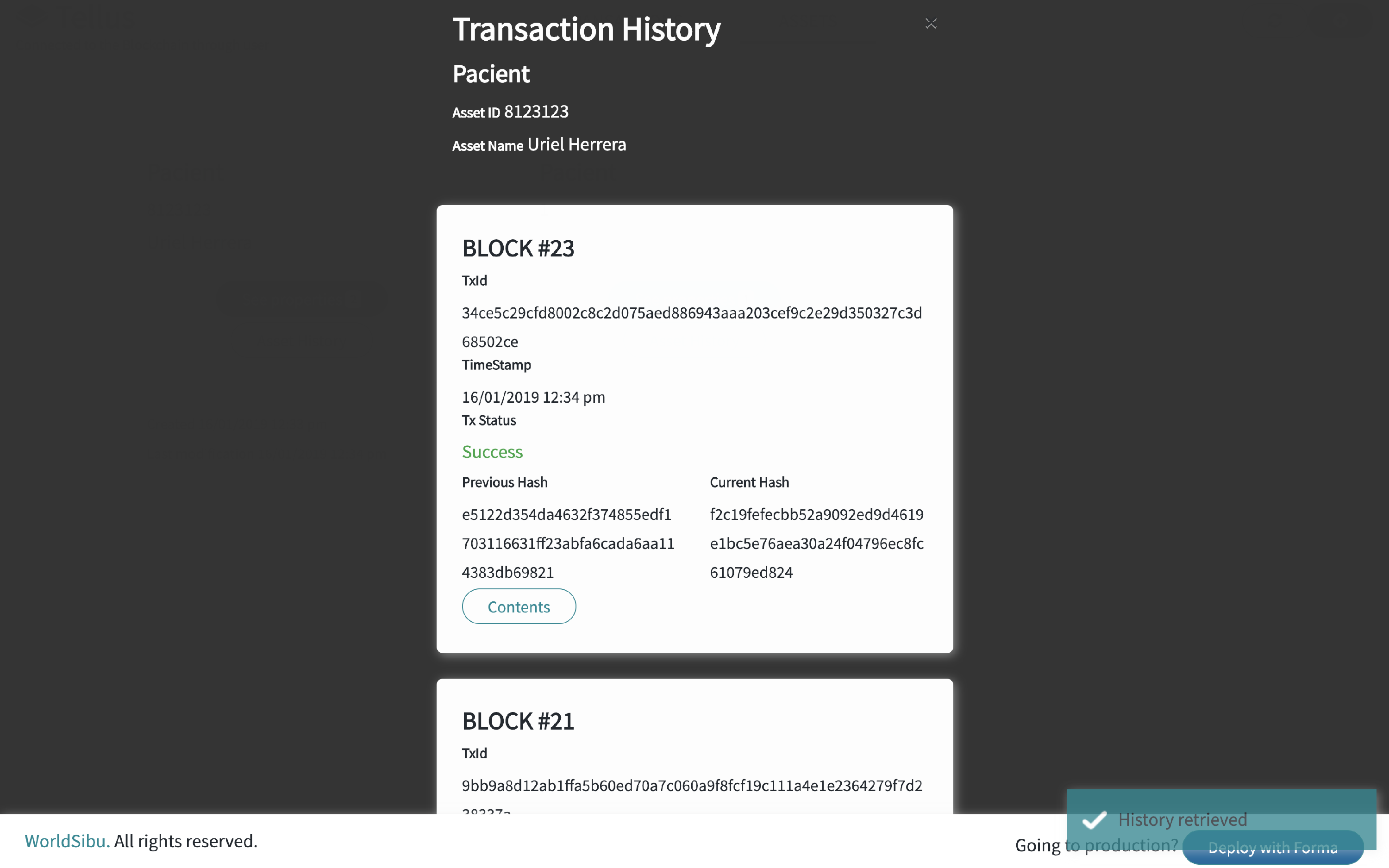Image resolution: width=1389 pixels, height=868 pixels.
Task: Dismiss the History retrieved notification message
Action: (1221, 819)
